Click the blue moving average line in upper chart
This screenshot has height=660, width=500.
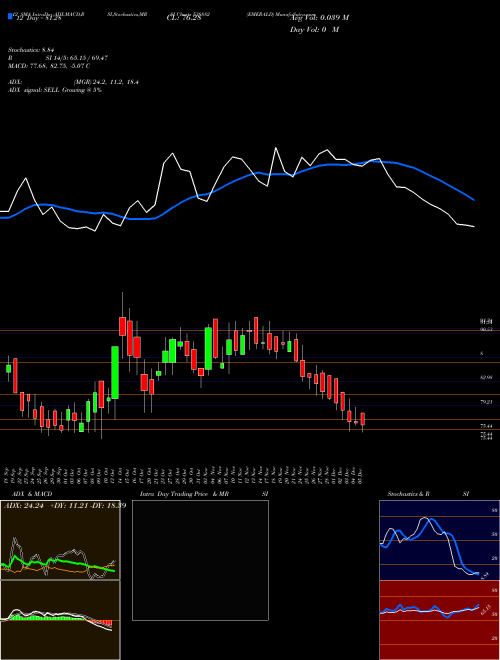coord(236,180)
